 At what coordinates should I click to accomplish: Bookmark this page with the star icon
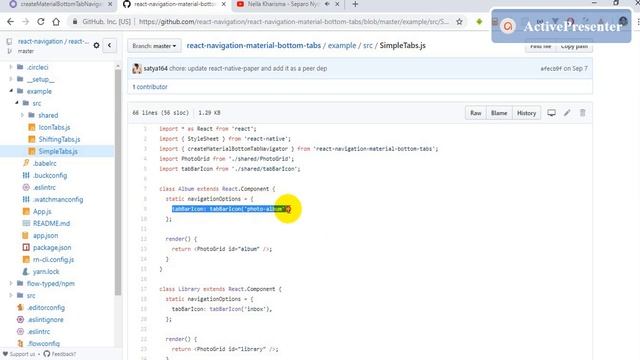pos(459,22)
